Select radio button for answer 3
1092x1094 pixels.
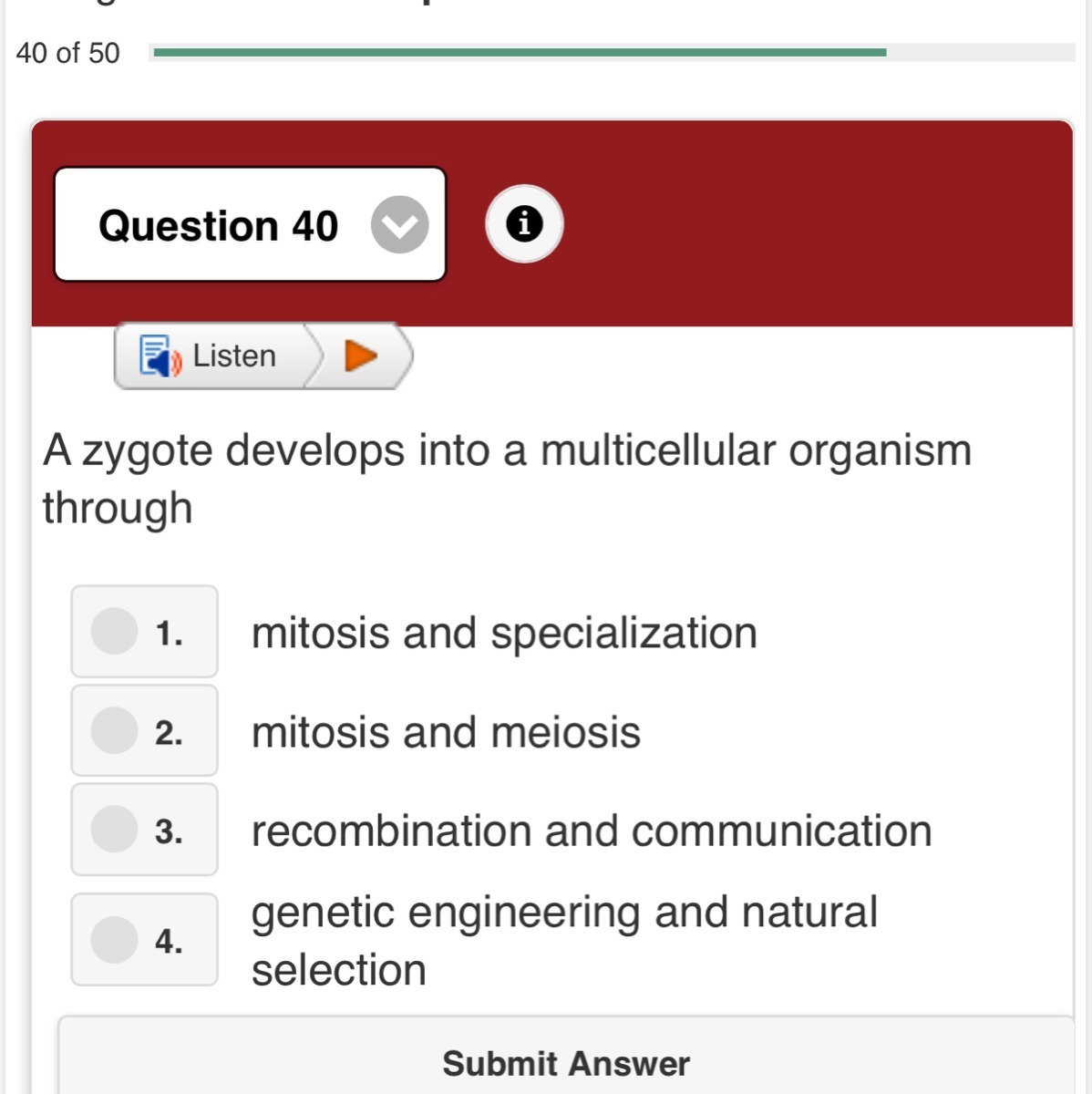115,829
